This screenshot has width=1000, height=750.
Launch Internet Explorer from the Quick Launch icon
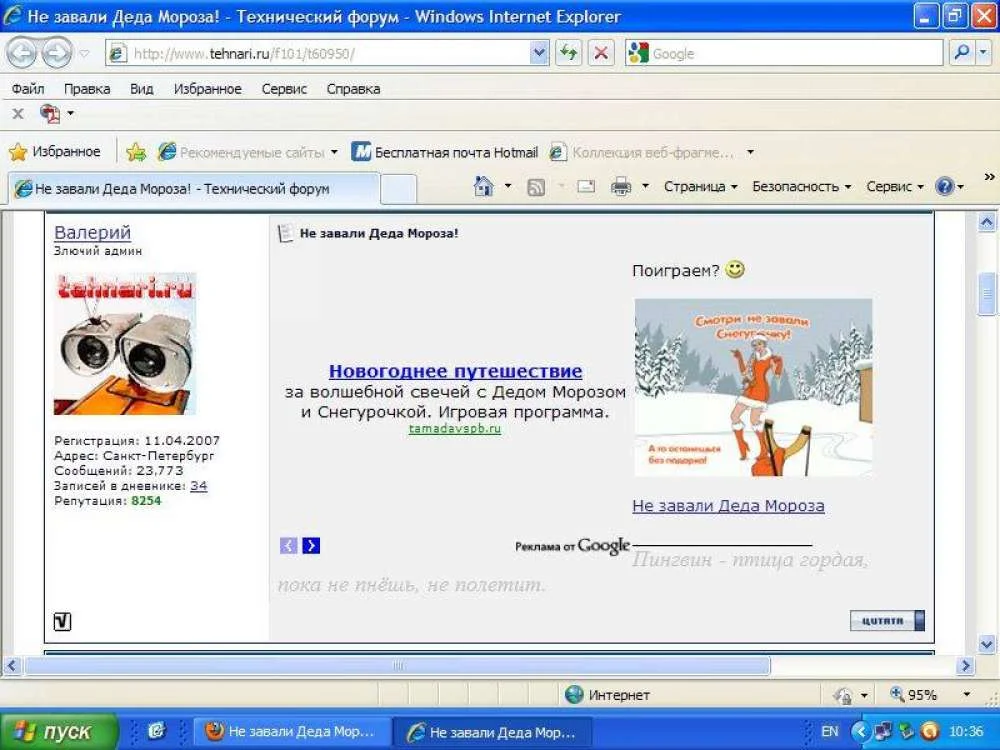[157, 731]
